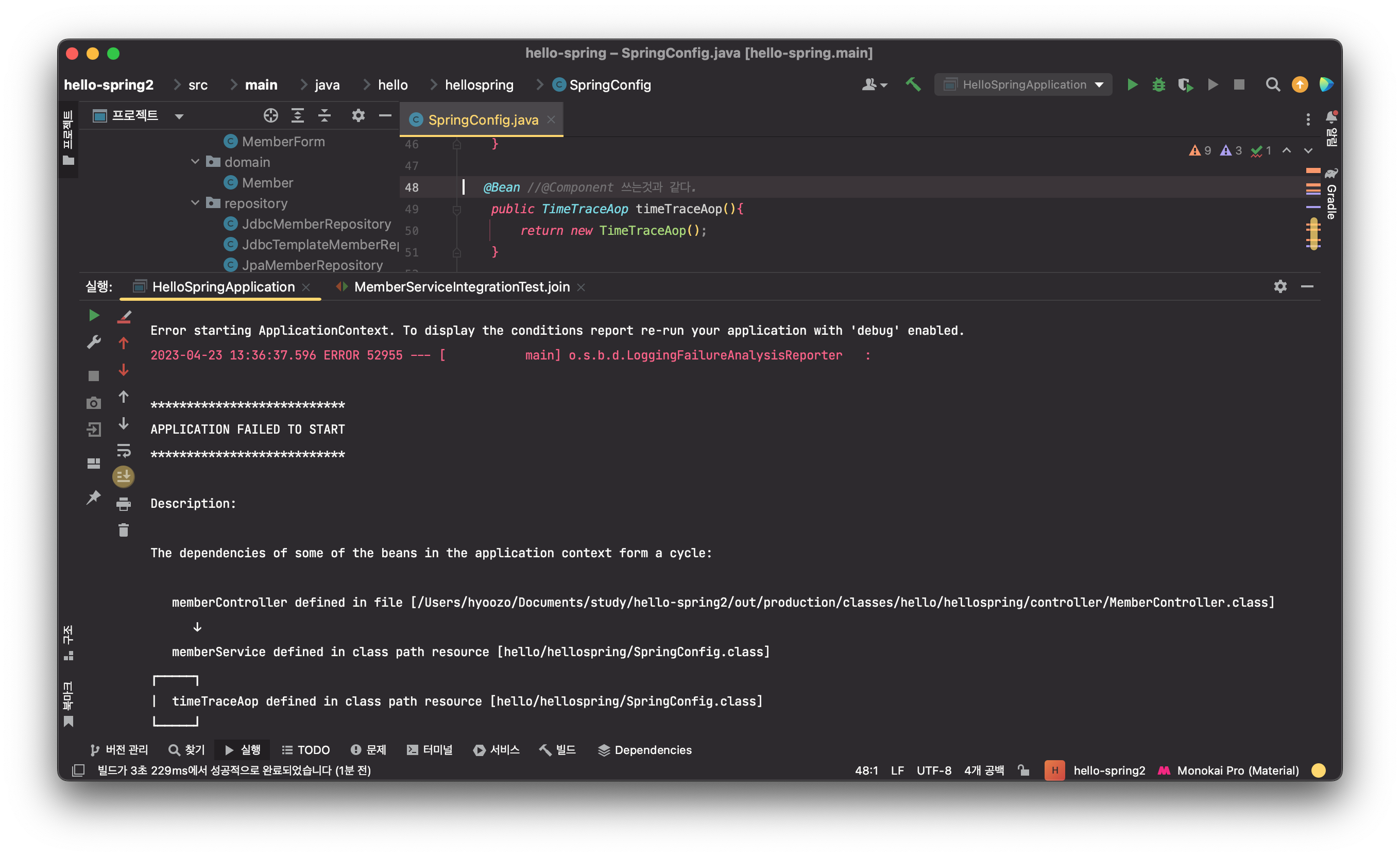
Task: Click hello-spring2 breadcrumb root
Action: point(109,84)
